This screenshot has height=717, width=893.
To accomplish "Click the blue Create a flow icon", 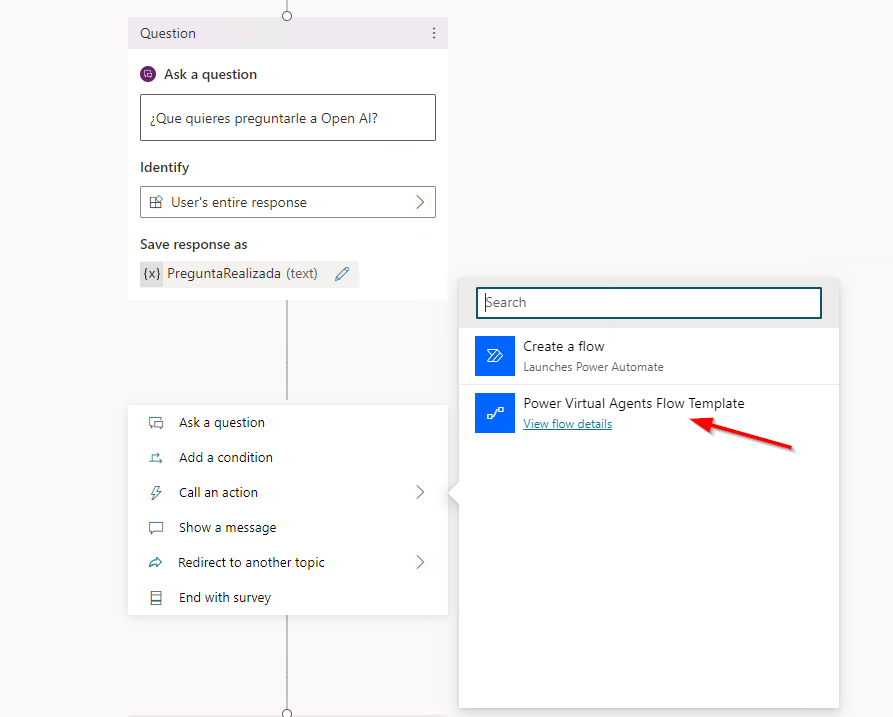I will (494, 355).
